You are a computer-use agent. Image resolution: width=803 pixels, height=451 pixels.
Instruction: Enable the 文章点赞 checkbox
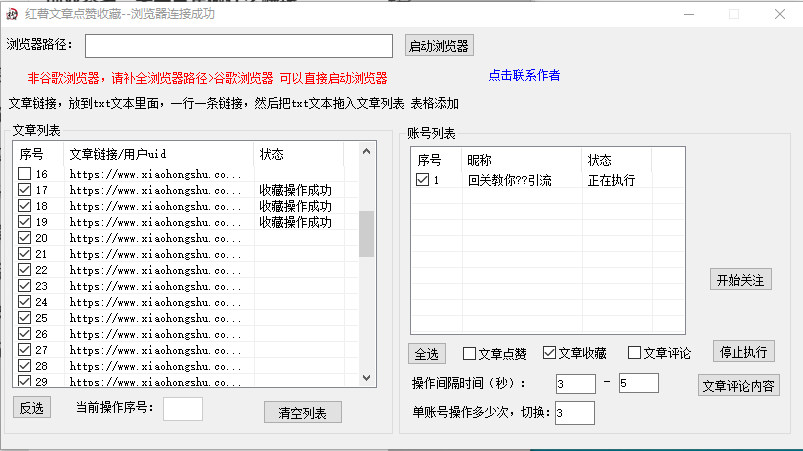[469, 353]
